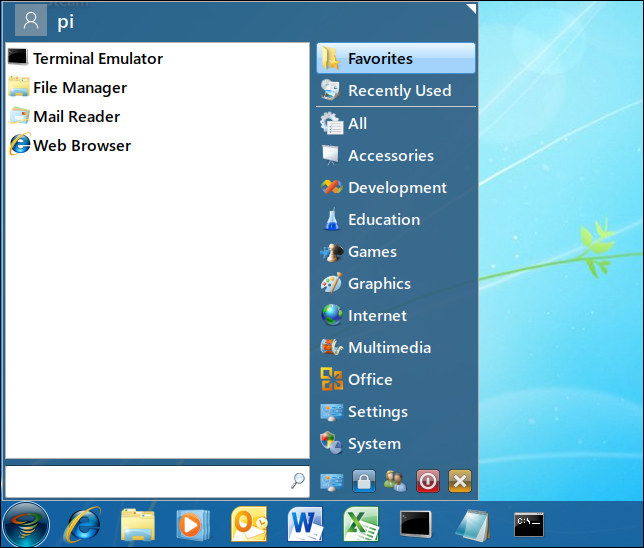
Task: Open the switch users icon
Action: tap(395, 481)
